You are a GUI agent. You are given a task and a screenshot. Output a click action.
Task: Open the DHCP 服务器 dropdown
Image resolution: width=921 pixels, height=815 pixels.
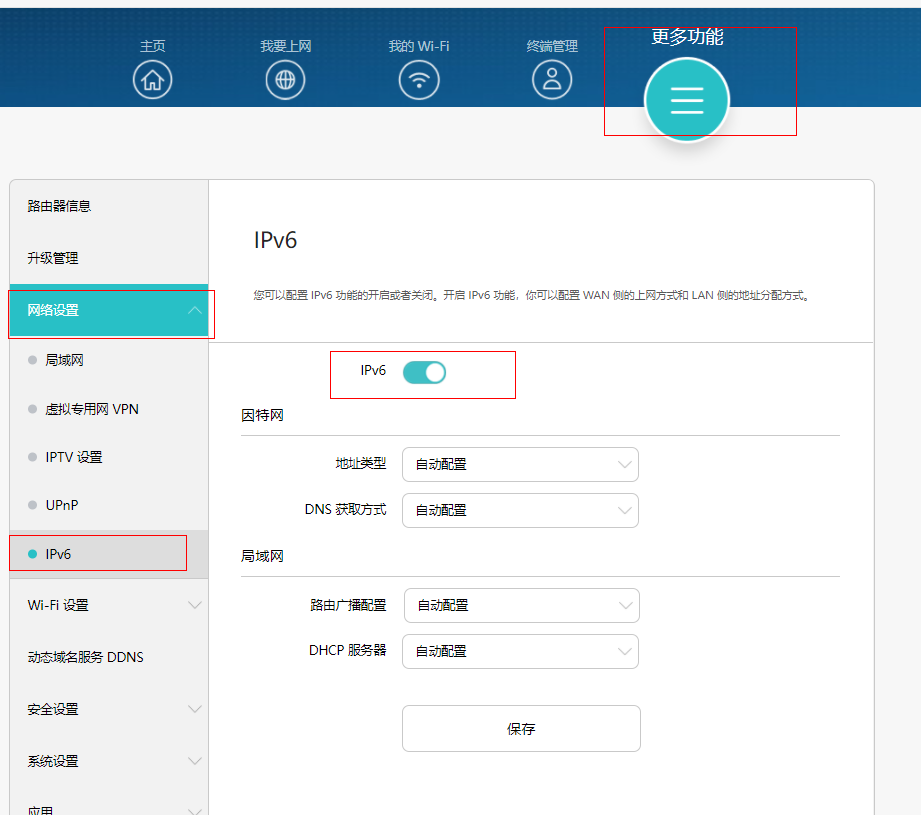[520, 651]
